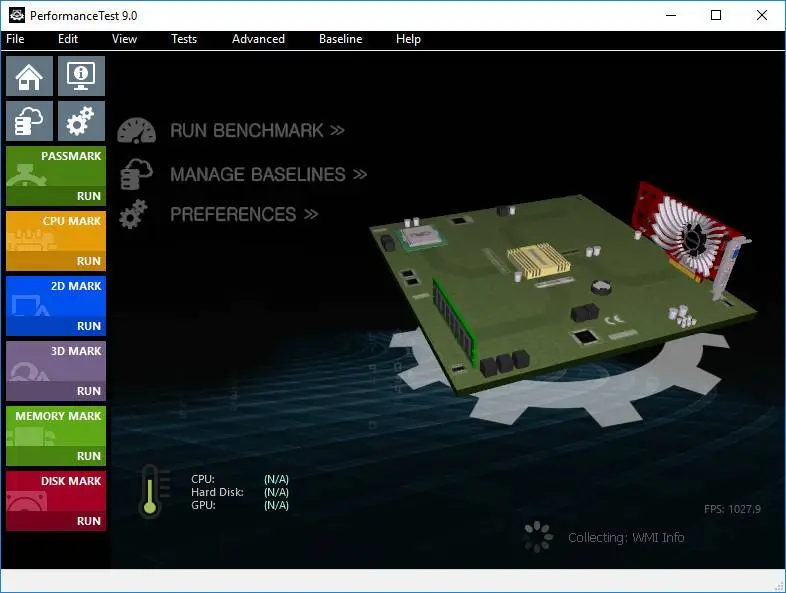
Task: Open the Tests menu
Action: [x=184, y=39]
